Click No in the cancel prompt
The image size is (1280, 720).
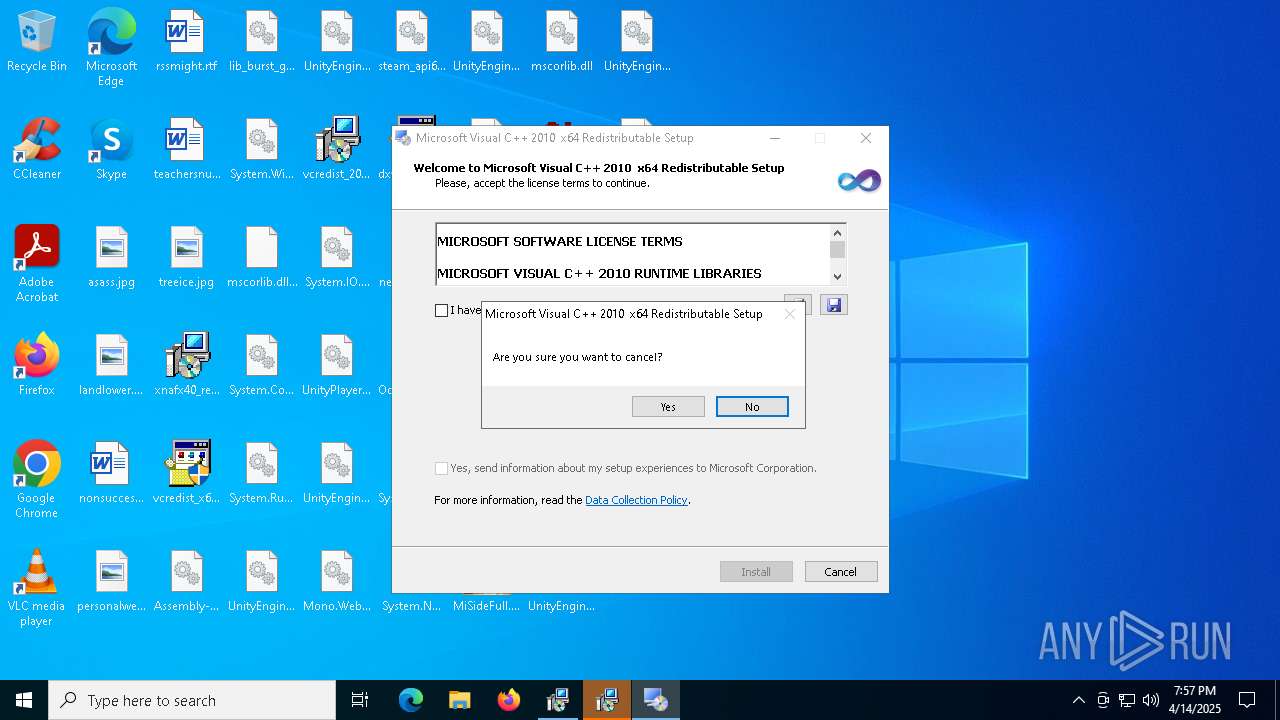(752, 407)
